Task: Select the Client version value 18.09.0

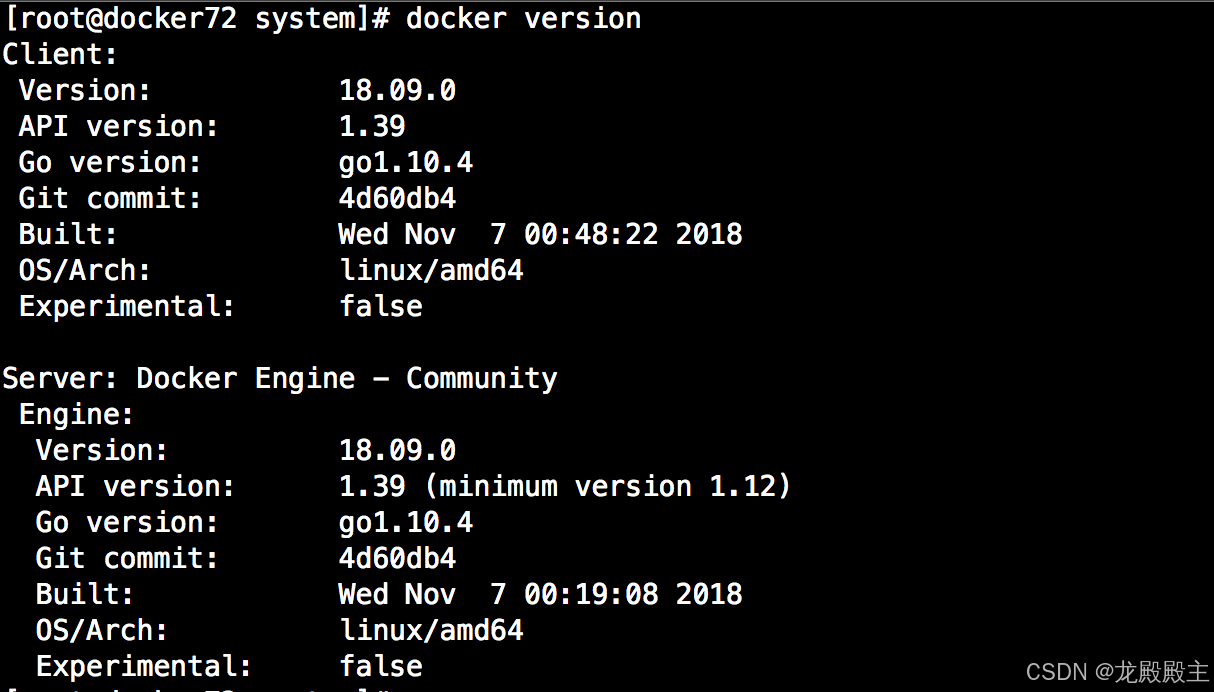Action: pyautogui.click(x=397, y=90)
